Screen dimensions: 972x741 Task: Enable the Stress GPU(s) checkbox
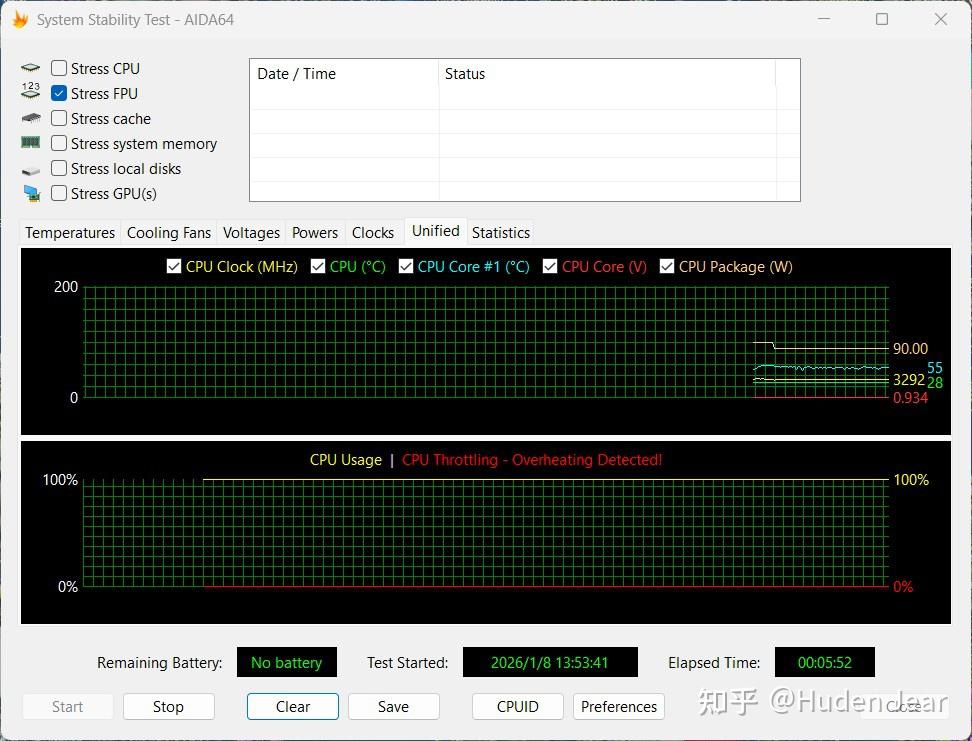click(x=59, y=193)
